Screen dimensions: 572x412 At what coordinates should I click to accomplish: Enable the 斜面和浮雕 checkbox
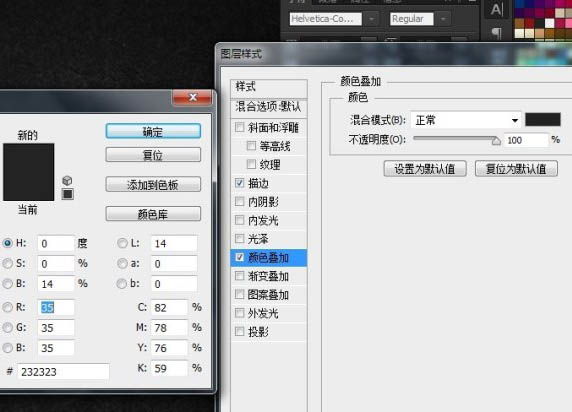(240, 127)
